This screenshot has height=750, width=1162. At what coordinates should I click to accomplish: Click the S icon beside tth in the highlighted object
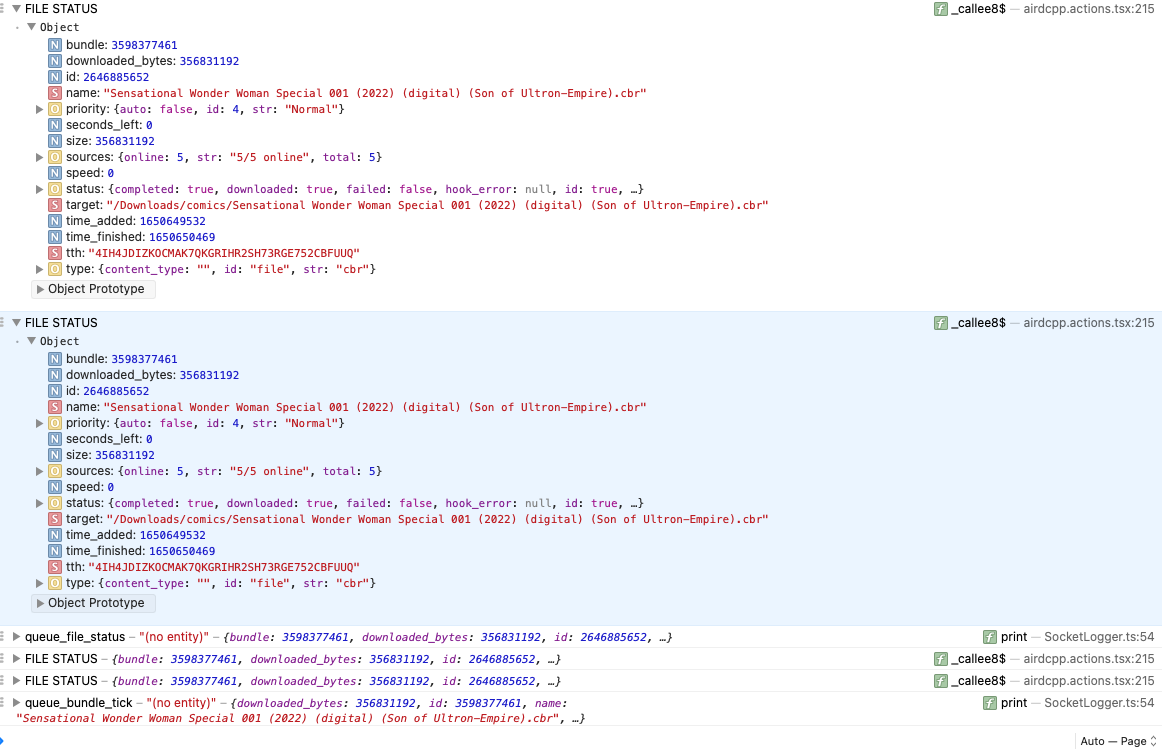point(56,567)
